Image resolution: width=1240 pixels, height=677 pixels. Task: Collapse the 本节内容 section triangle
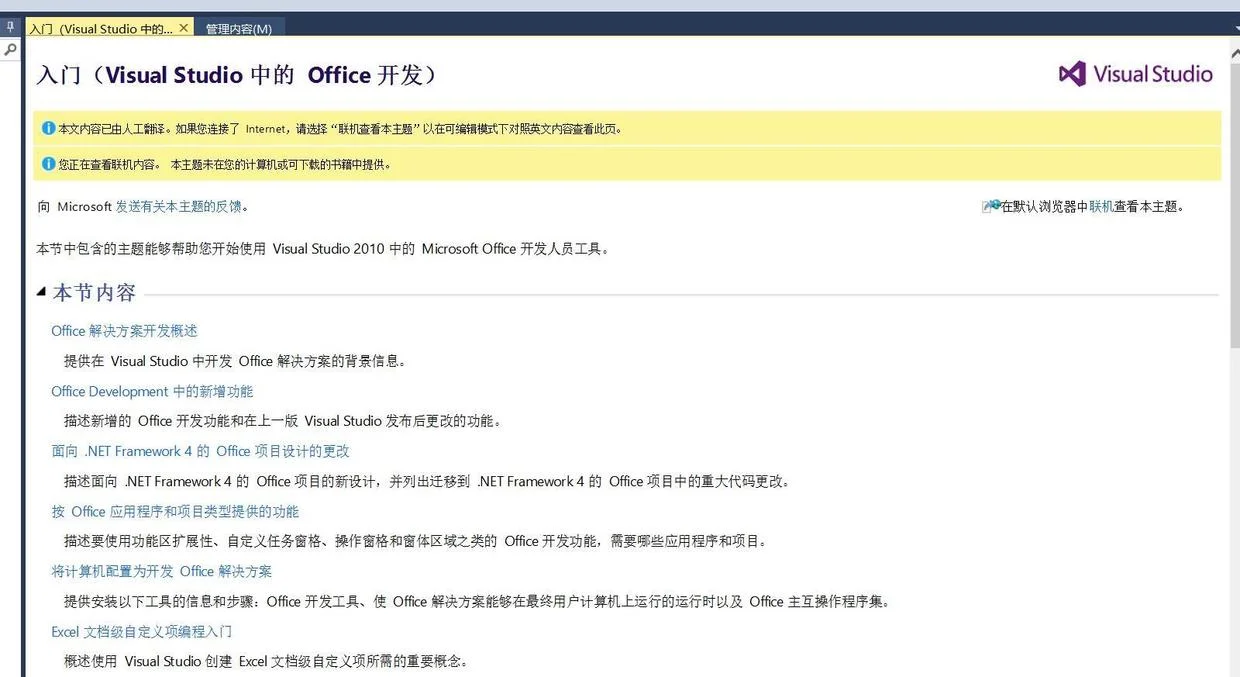[41, 292]
